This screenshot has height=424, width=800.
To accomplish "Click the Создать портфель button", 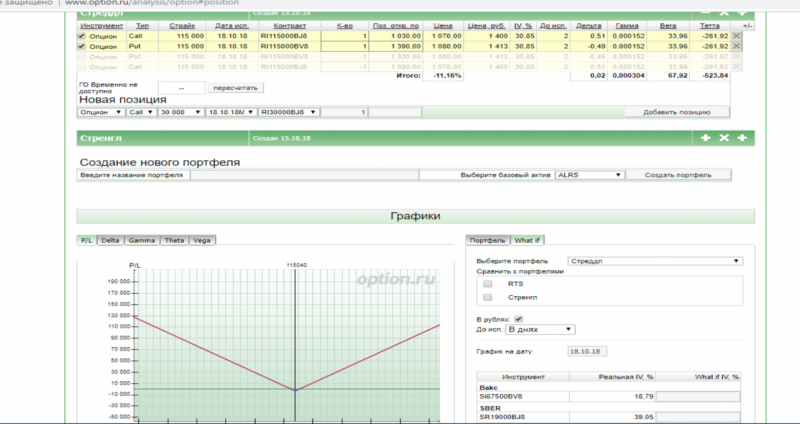I will coord(678,175).
